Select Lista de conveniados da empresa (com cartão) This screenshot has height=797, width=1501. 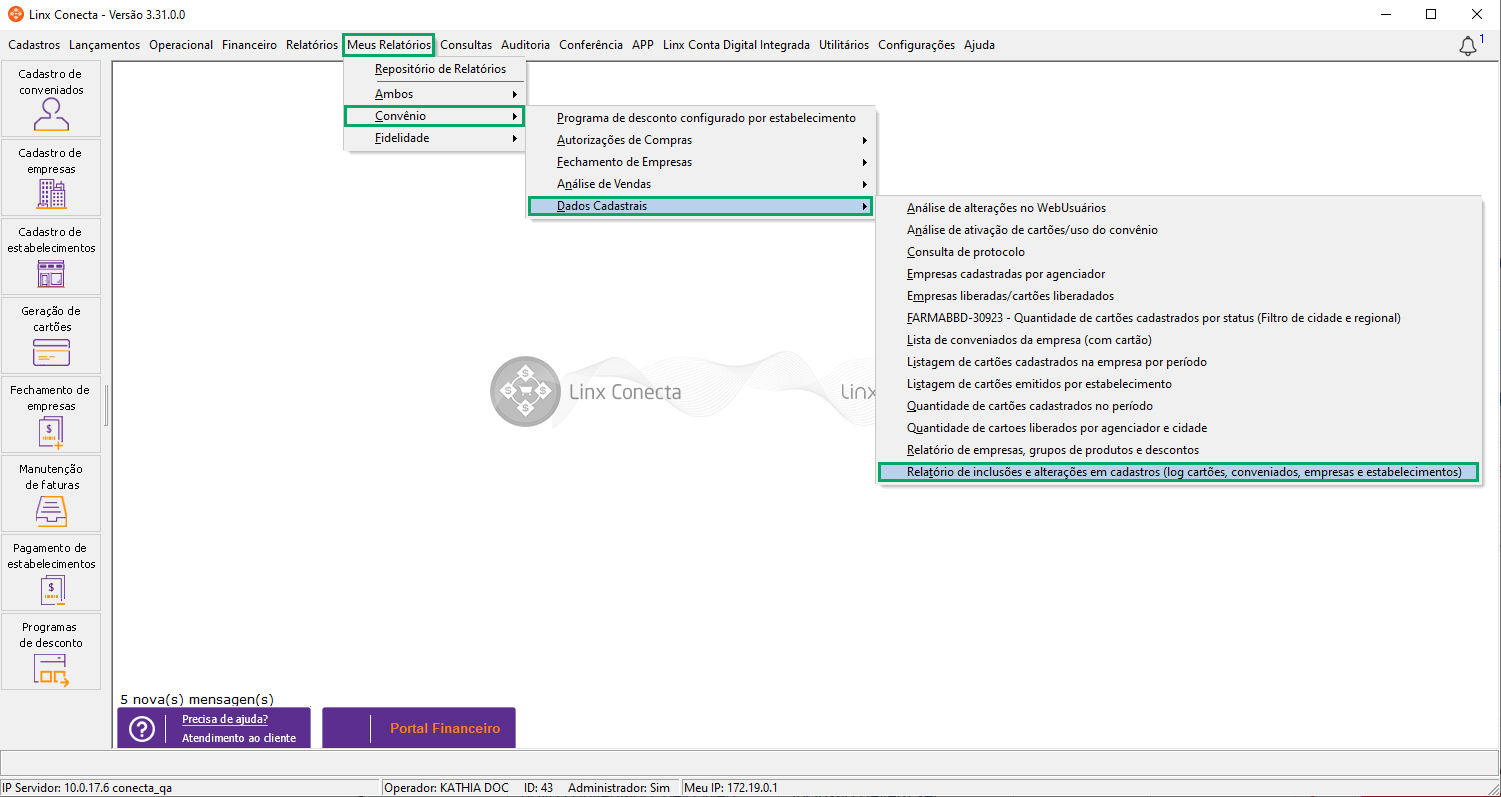pos(1179,340)
